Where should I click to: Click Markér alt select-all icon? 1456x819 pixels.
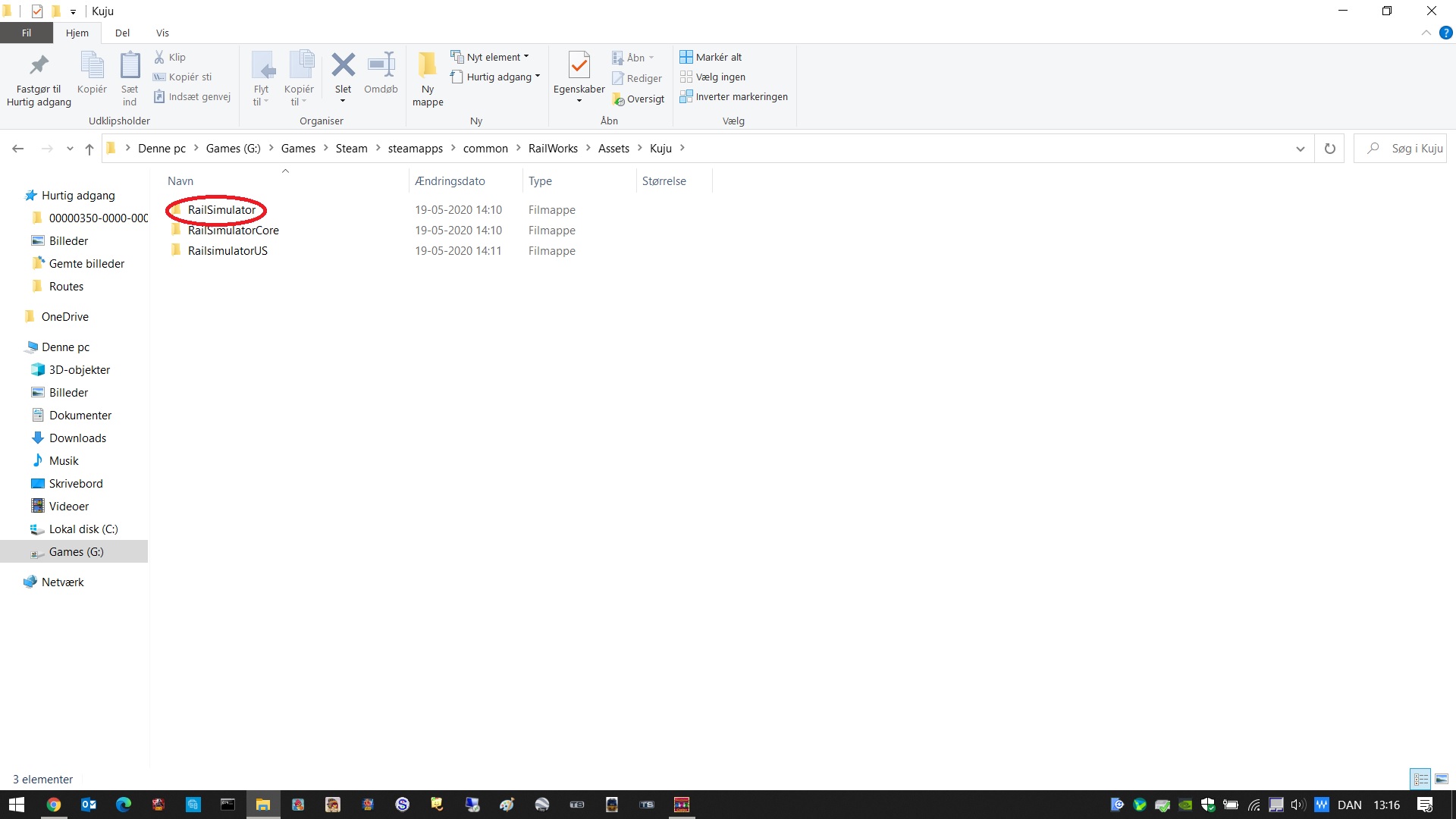coord(686,57)
